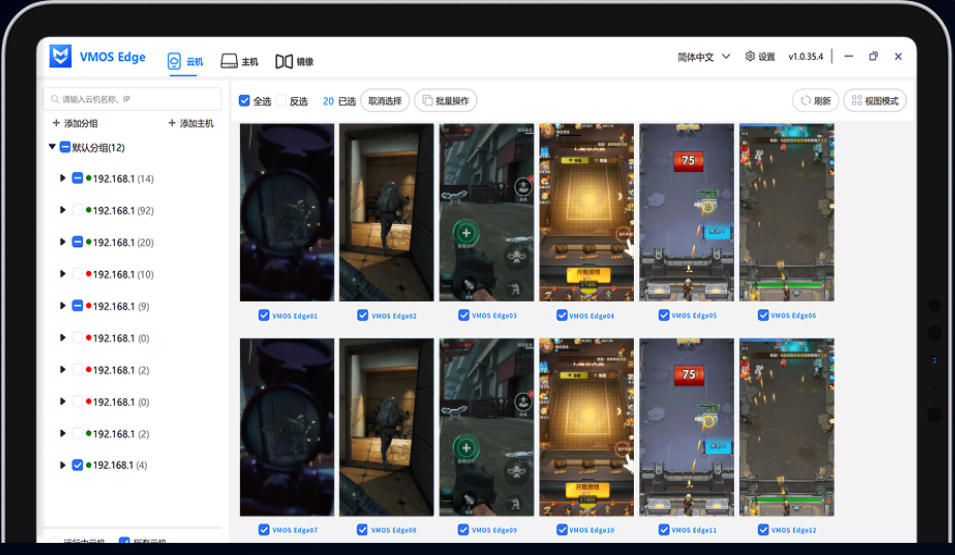The image size is (955, 555).
Task: Expand host 192.168.1 (0) with red status, first one
Action: click(62, 338)
